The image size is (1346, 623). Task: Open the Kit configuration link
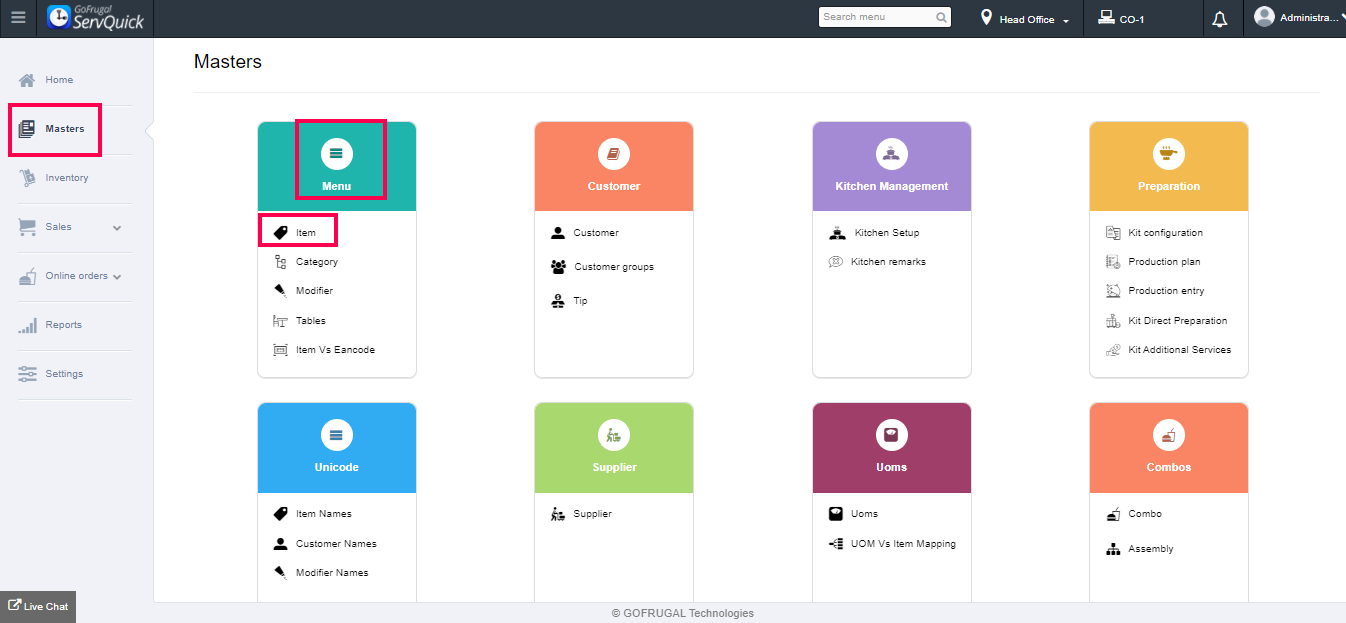point(1165,233)
